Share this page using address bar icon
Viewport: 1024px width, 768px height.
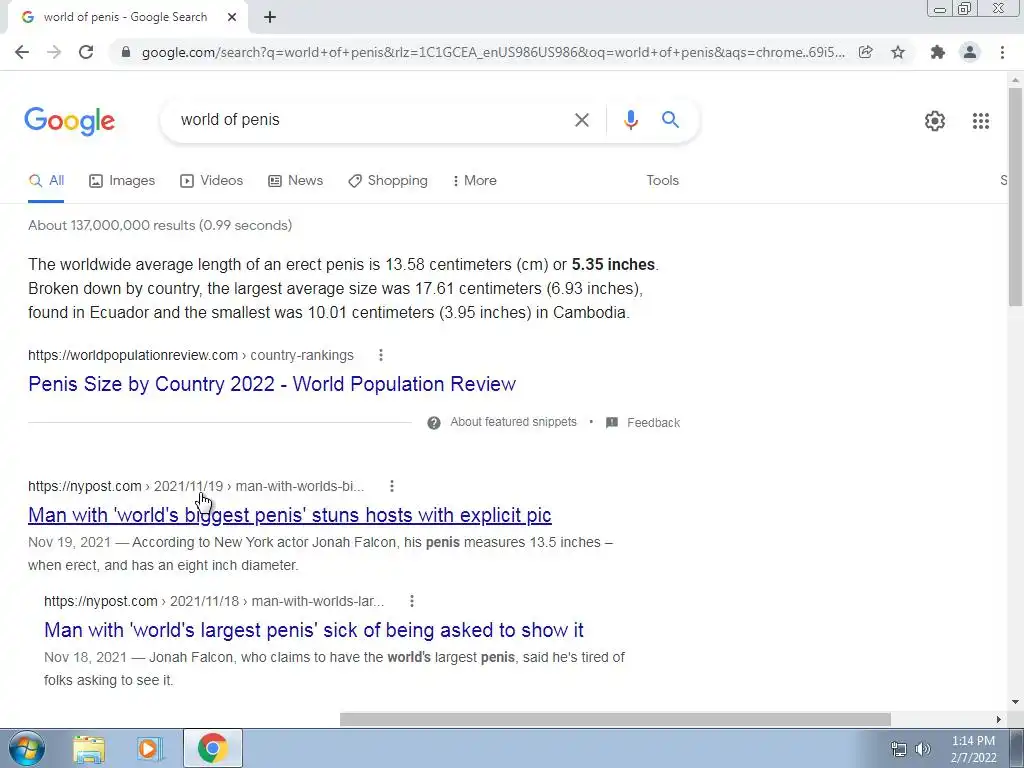coord(865,52)
